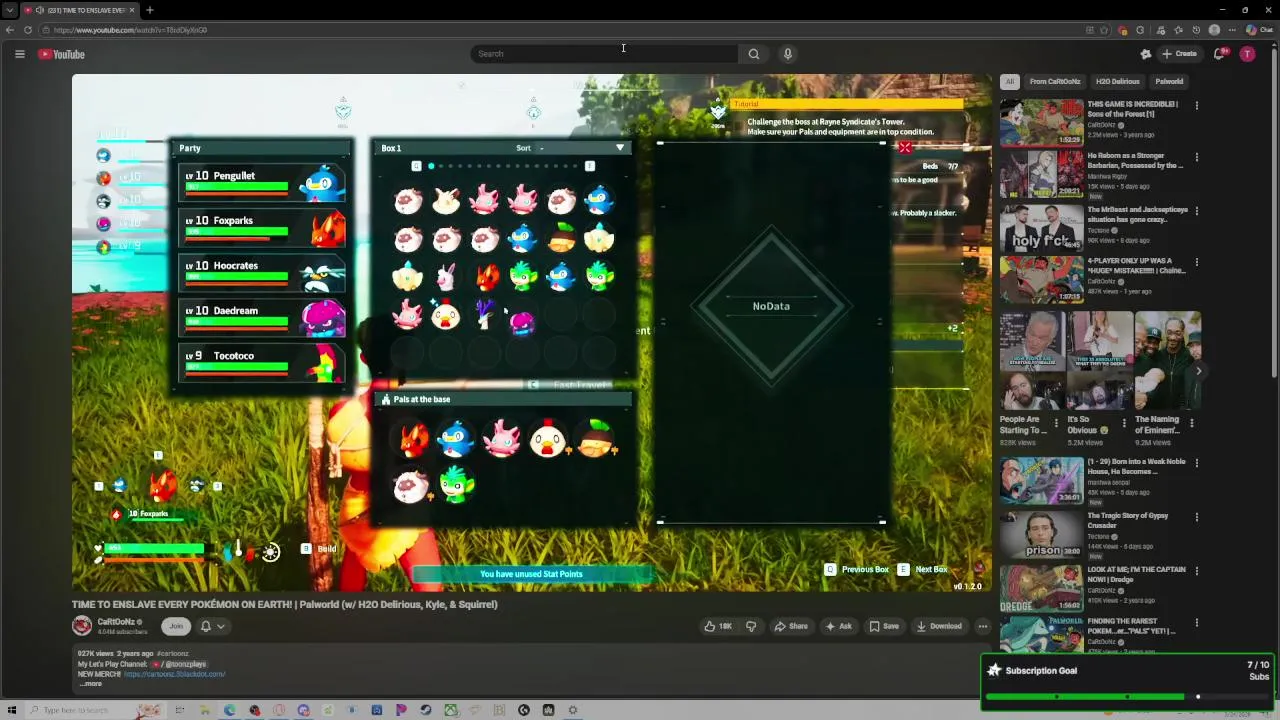The height and width of the screenshot is (720, 1280).
Task: Open the browser profile avatar icon
Action: pyautogui.click(x=1214, y=30)
